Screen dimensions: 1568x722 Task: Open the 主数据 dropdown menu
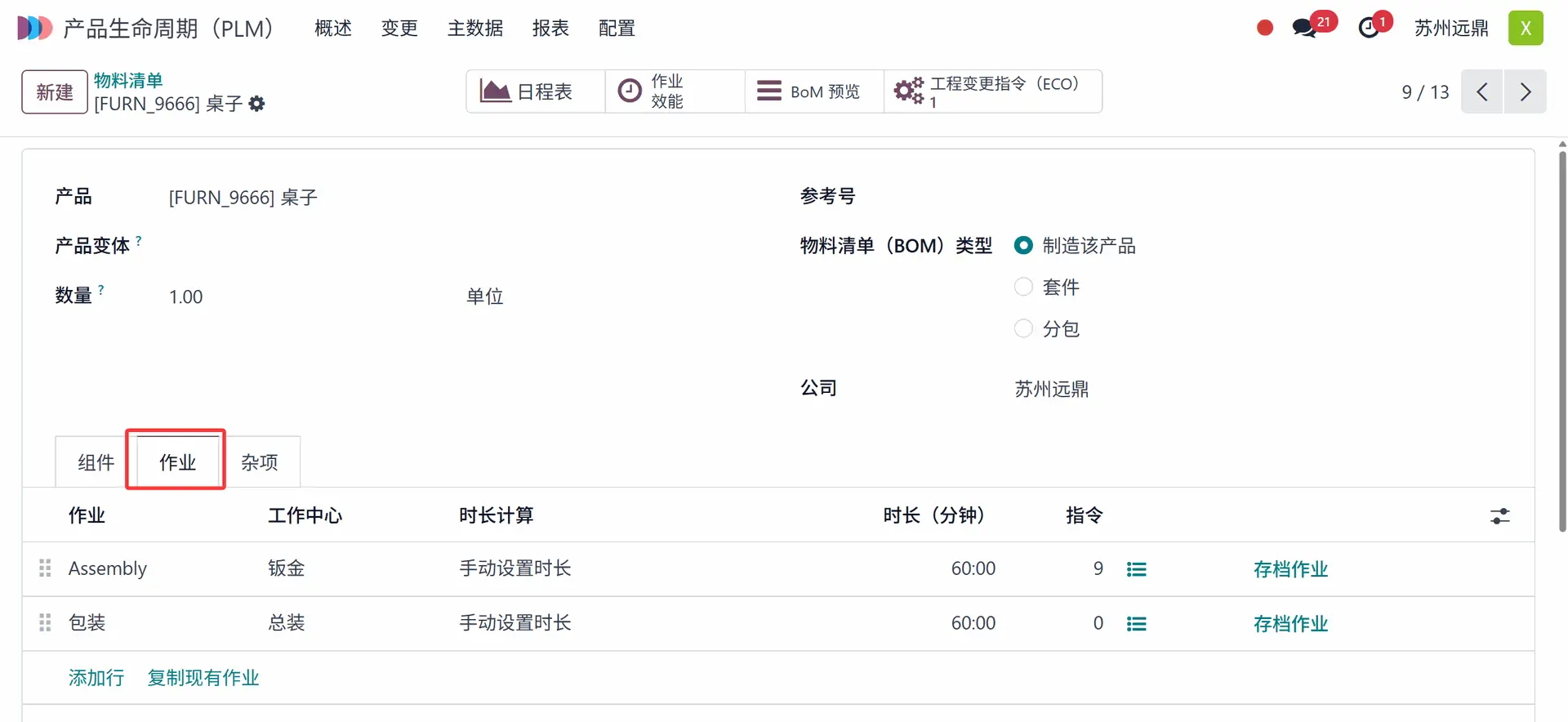click(474, 29)
